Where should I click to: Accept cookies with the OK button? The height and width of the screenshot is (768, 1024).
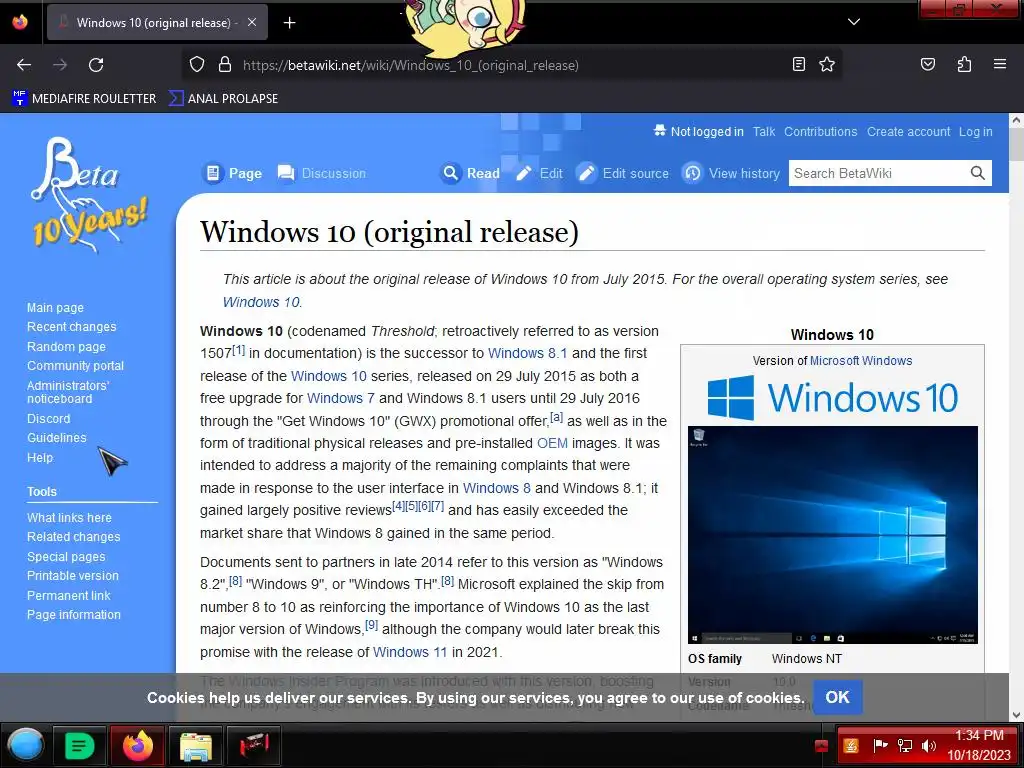[837, 697]
